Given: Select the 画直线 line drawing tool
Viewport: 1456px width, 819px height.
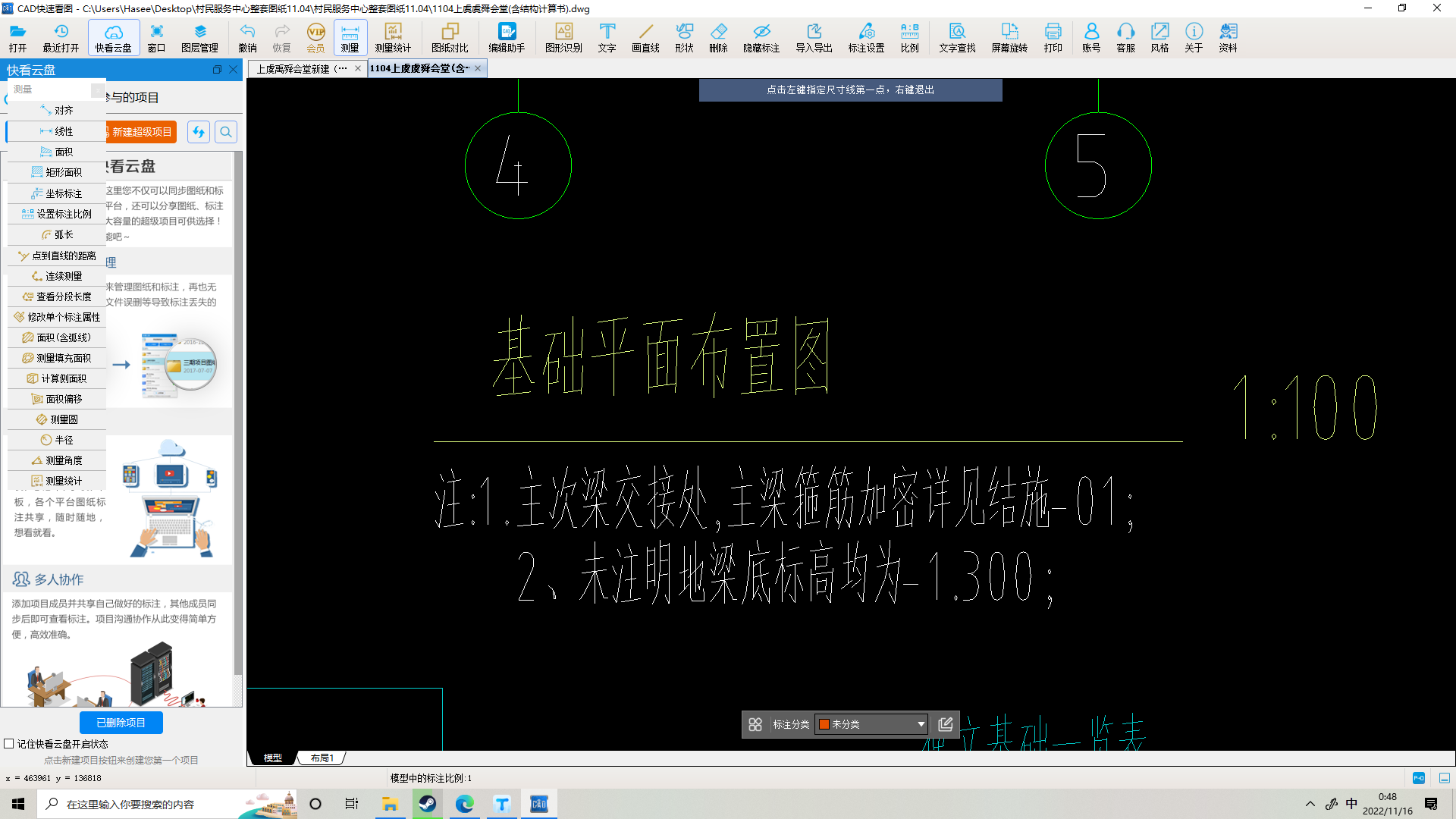Looking at the screenshot, I should 645,37.
